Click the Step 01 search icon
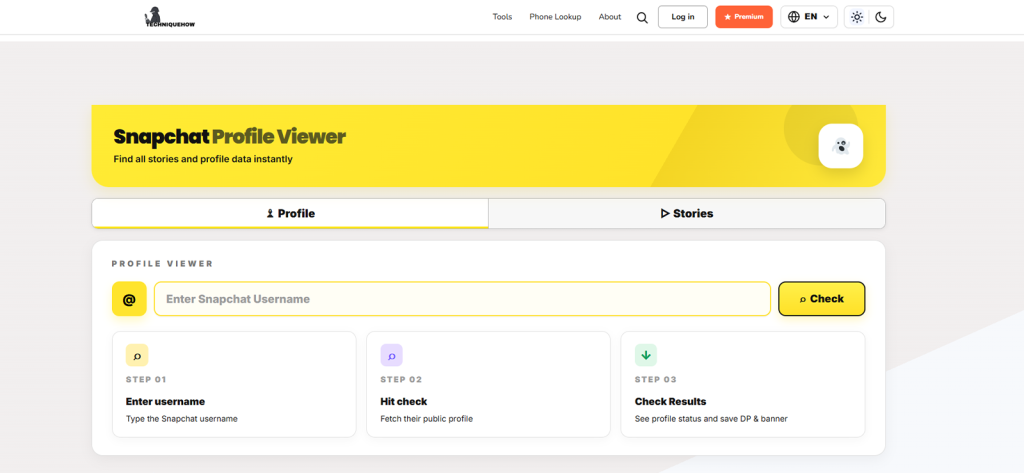The height and width of the screenshot is (473, 1024). click(137, 355)
